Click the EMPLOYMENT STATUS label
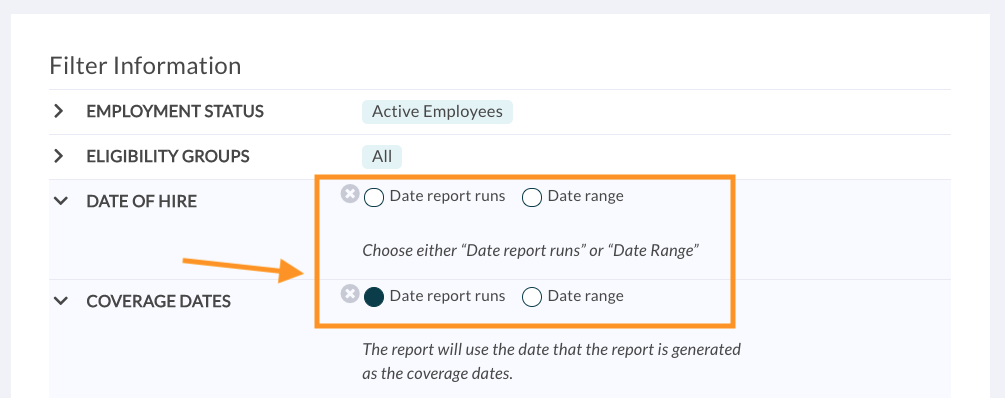The image size is (1005, 398). pos(175,112)
